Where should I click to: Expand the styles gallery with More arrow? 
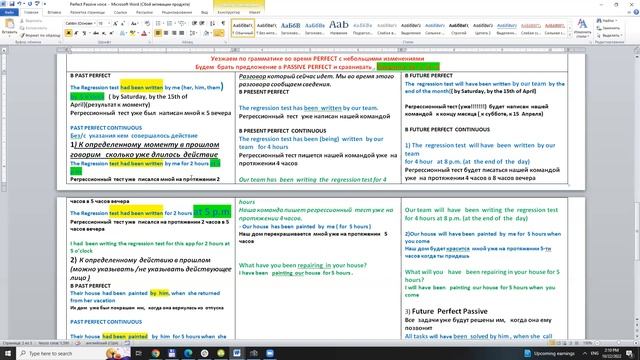570,36
